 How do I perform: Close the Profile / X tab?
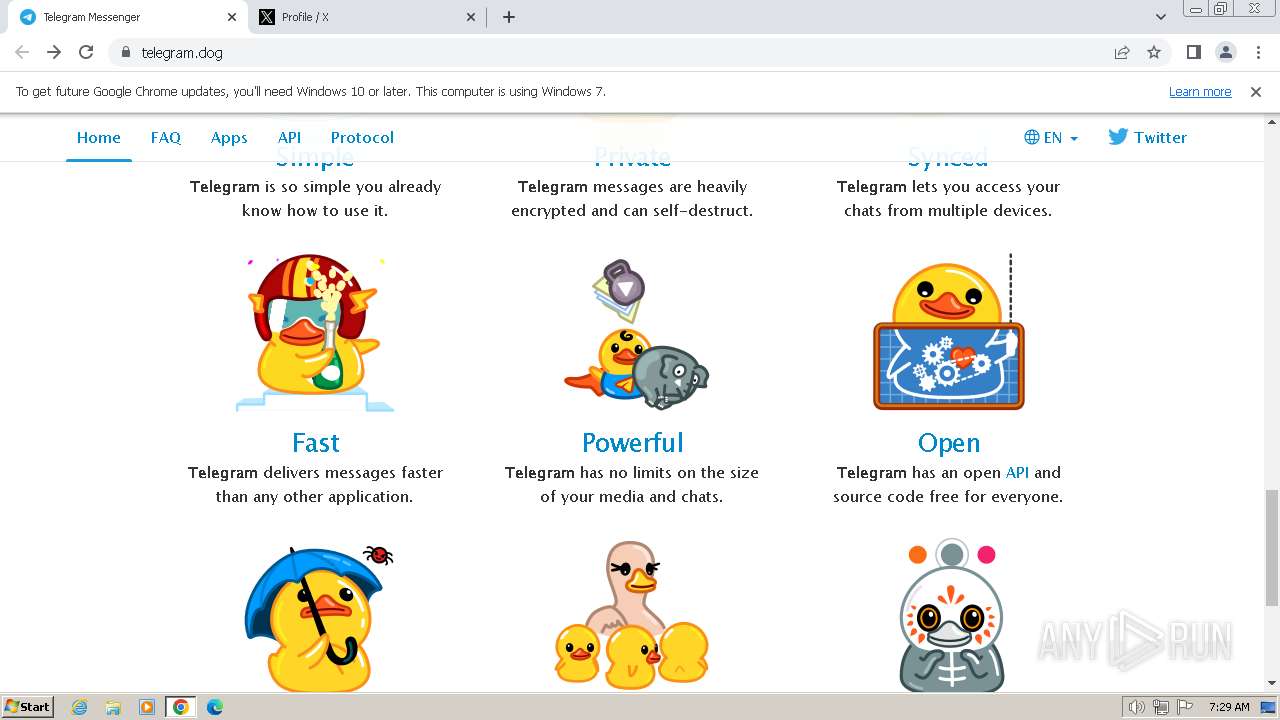(x=472, y=17)
